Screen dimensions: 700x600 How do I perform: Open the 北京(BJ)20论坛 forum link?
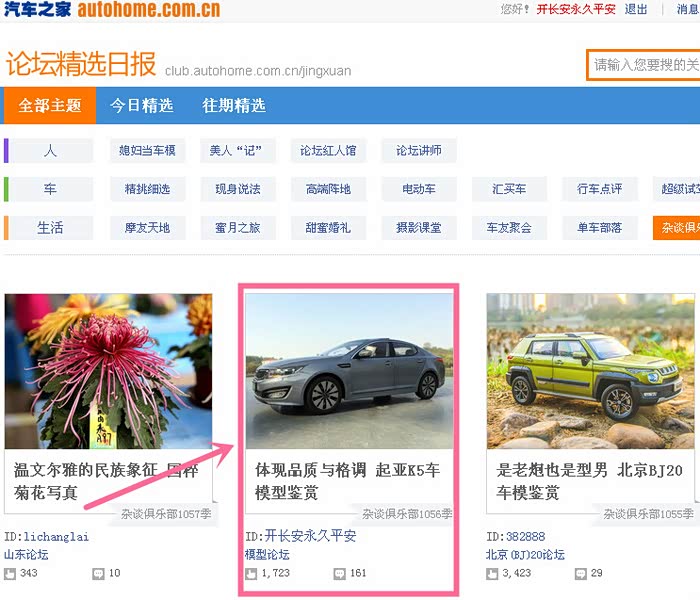(x=525, y=555)
